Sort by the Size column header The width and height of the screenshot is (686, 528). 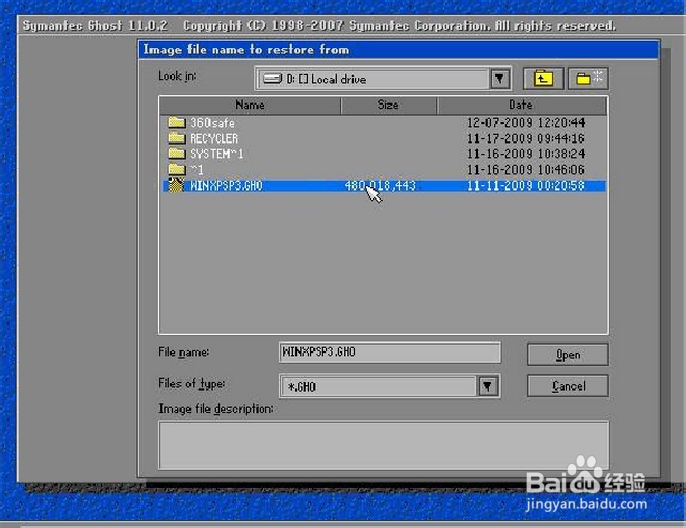pyautogui.click(x=388, y=105)
